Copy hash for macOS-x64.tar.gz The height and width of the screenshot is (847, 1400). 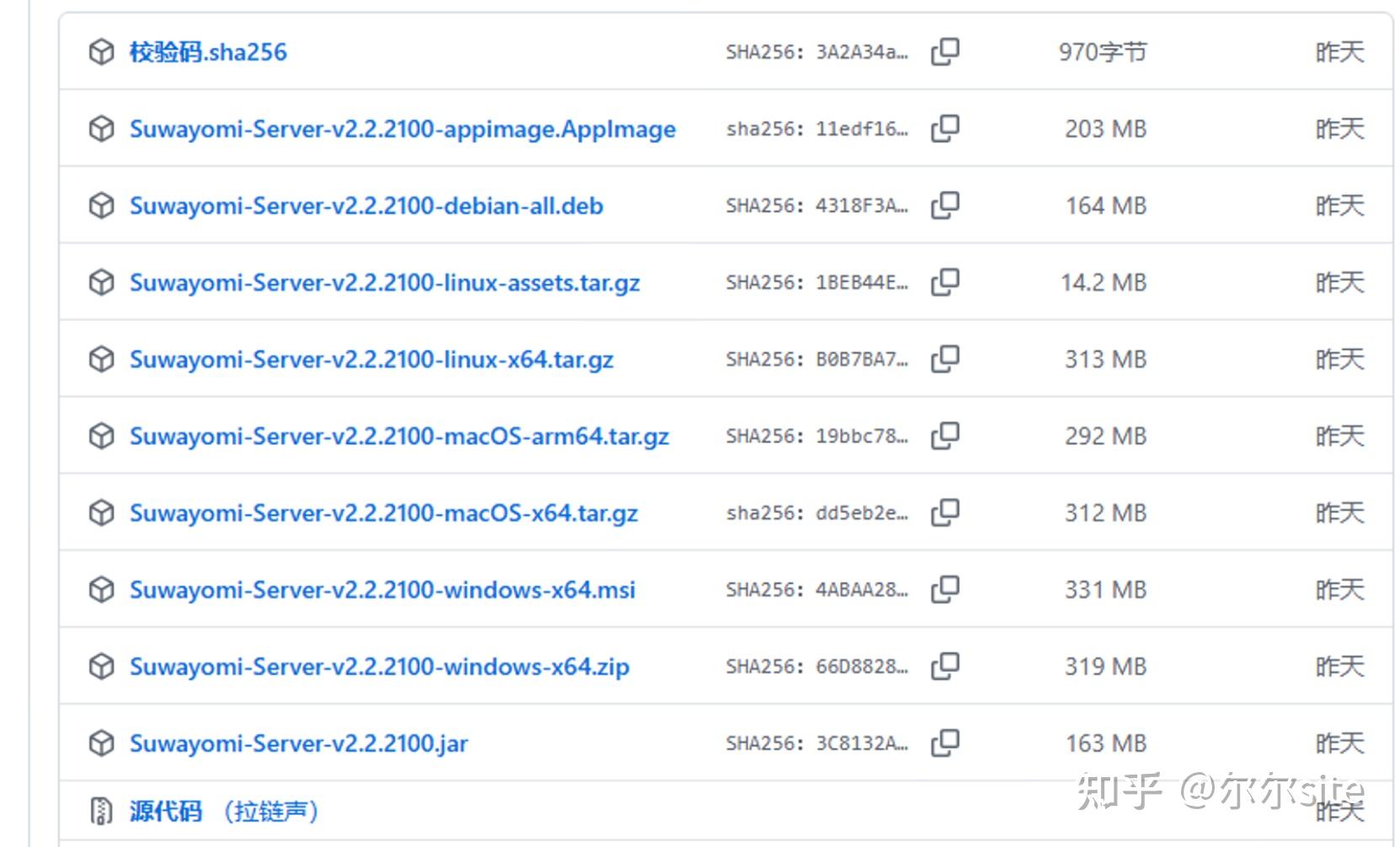(x=945, y=512)
